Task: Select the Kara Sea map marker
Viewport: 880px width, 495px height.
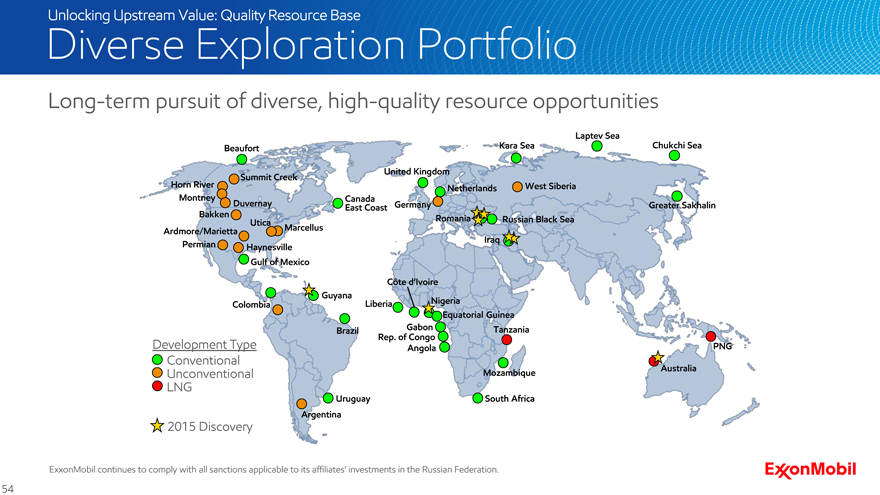Action: pyautogui.click(x=515, y=157)
